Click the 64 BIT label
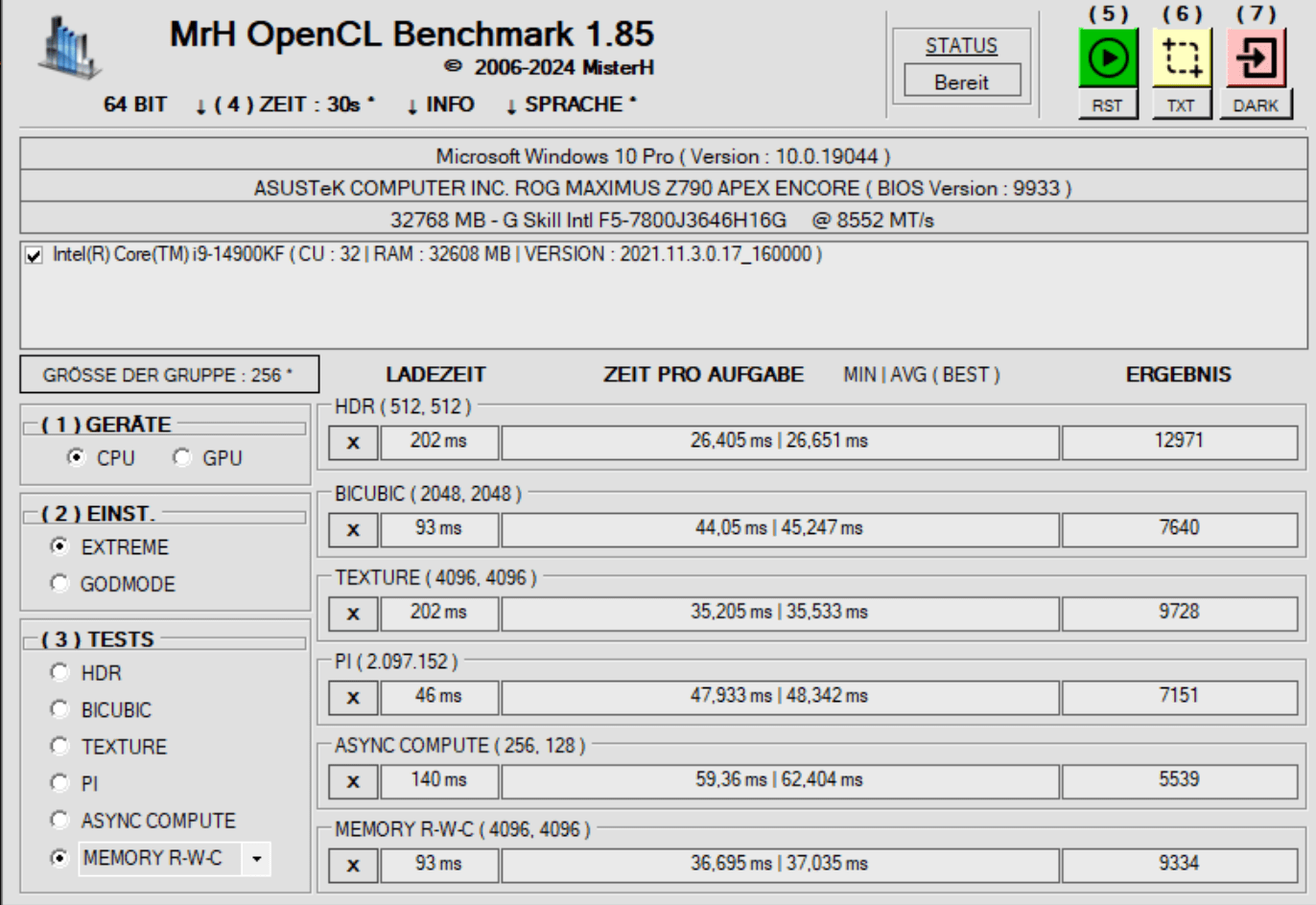 135,104
